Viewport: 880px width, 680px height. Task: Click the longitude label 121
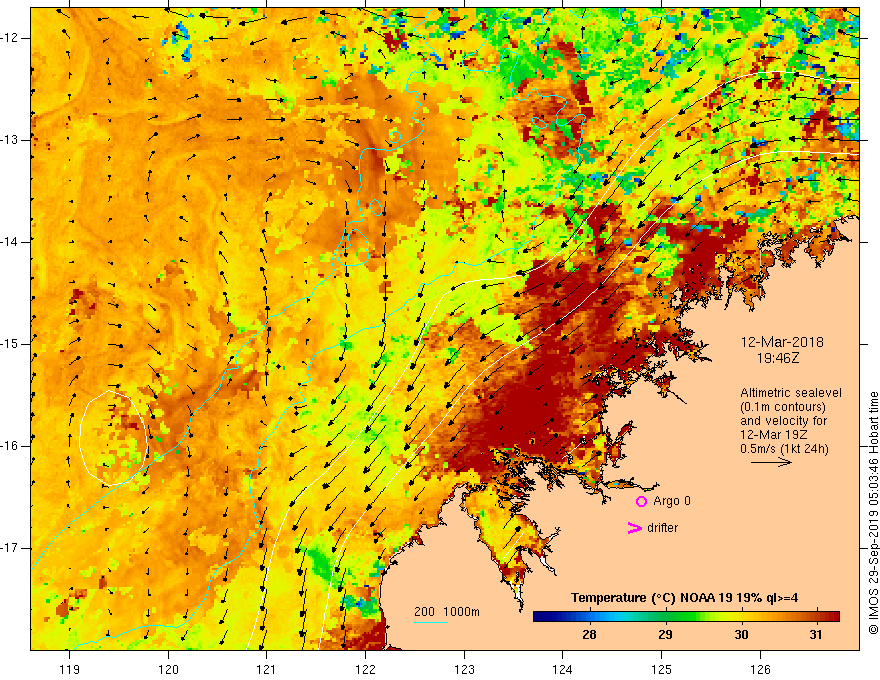[267, 669]
